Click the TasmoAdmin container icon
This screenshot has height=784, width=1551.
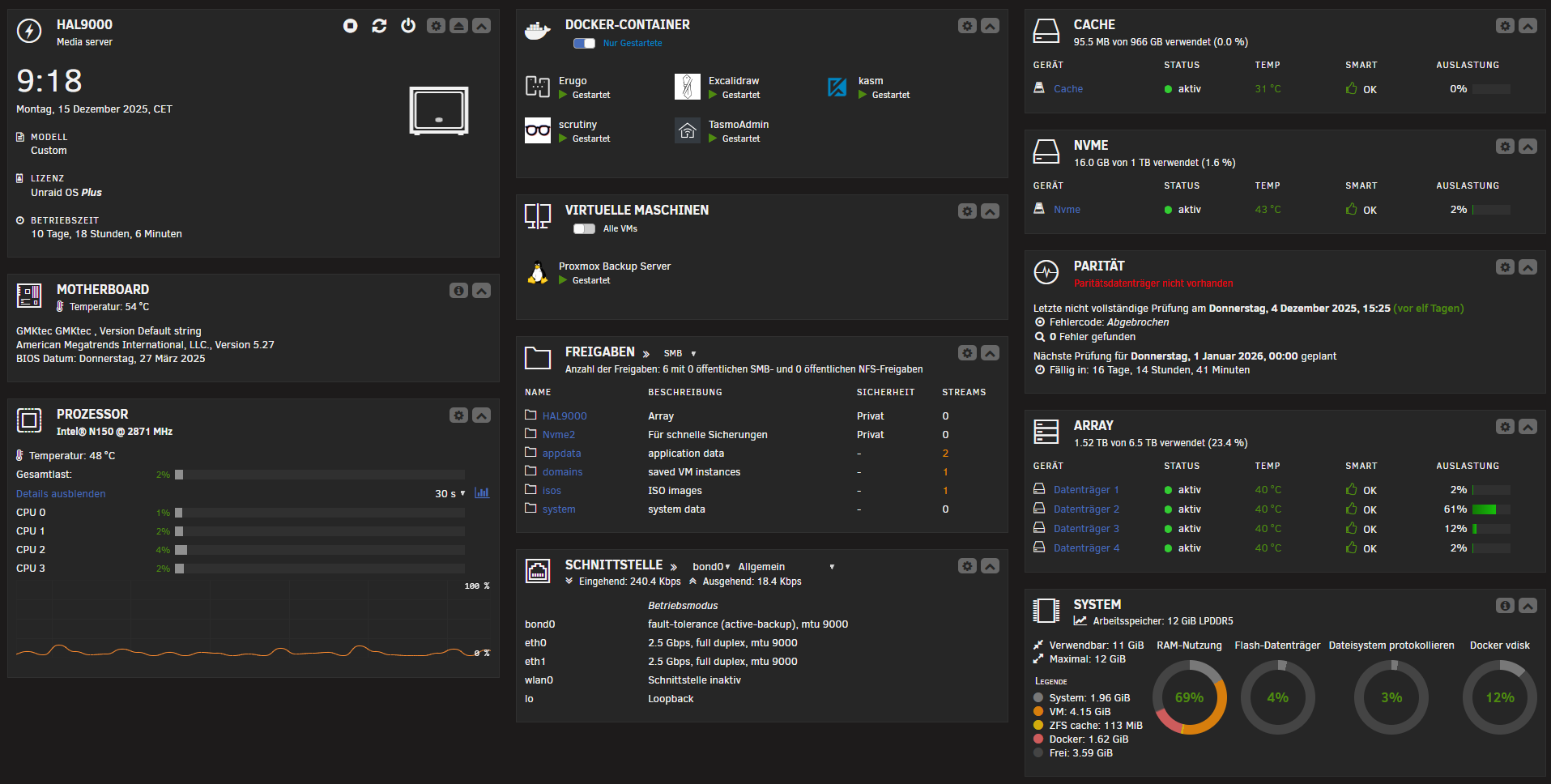687,130
